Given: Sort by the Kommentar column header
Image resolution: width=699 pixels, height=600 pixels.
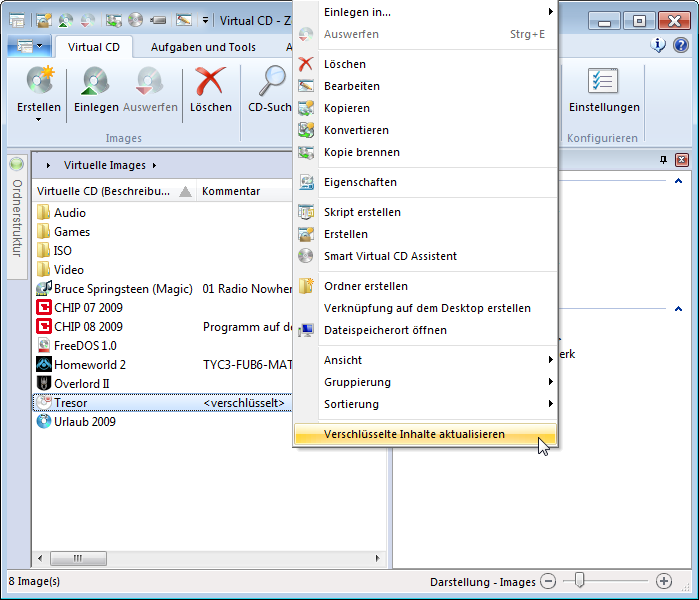Looking at the screenshot, I should [244, 191].
